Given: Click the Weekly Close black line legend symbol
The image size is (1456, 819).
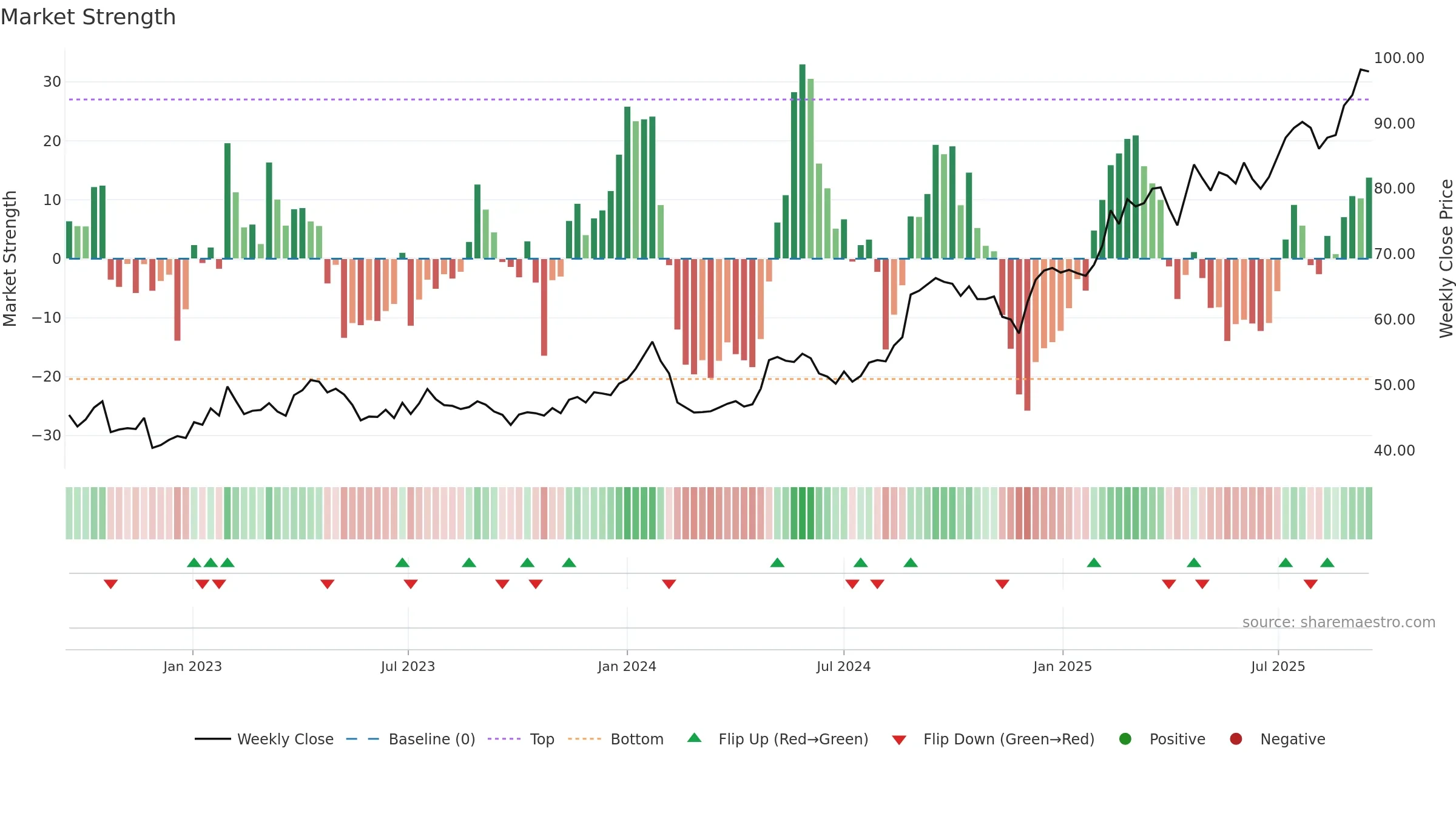Looking at the screenshot, I should (x=212, y=739).
